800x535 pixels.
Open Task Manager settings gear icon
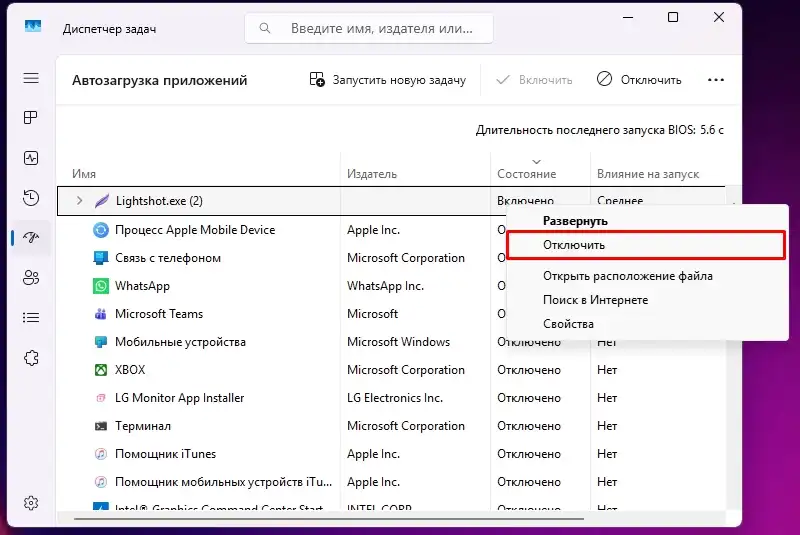pos(31,503)
